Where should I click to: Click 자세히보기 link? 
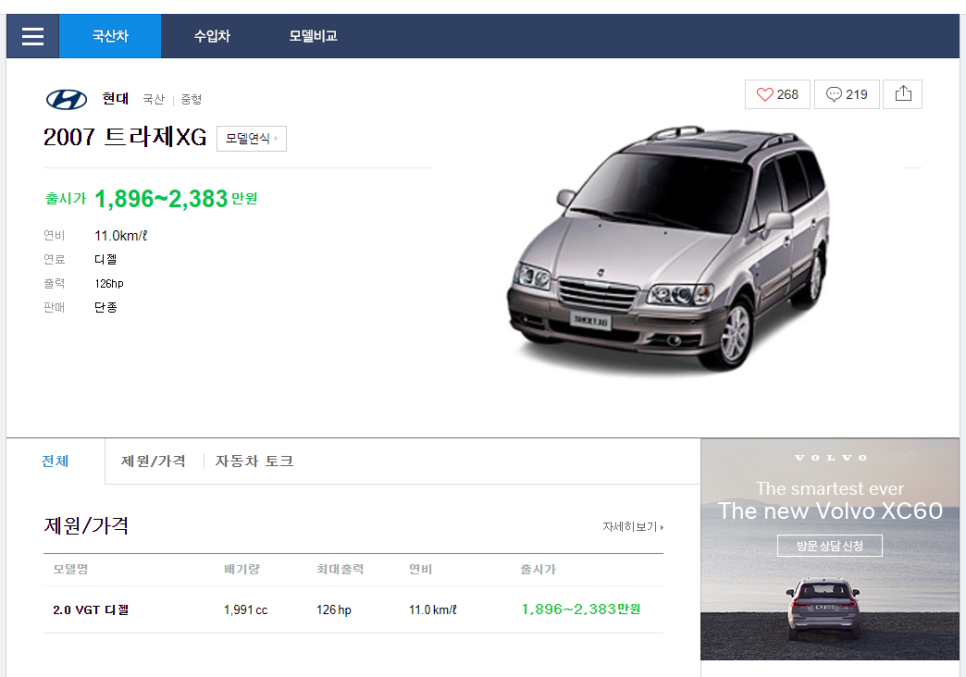click(633, 527)
